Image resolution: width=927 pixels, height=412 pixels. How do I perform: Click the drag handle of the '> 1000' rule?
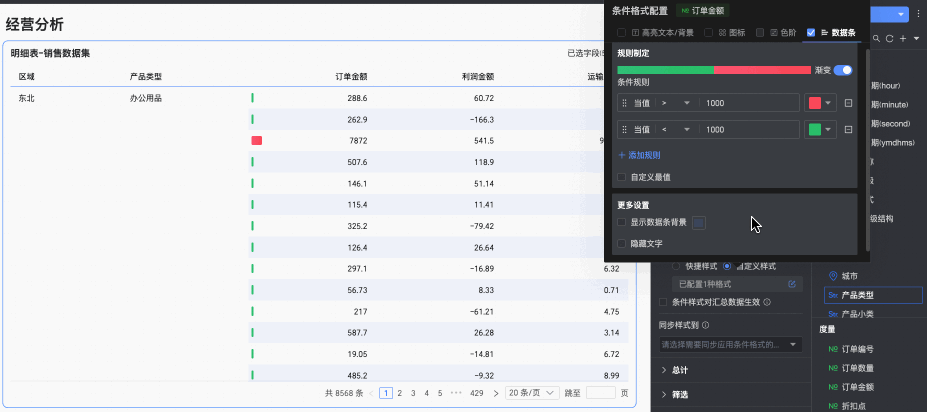pyautogui.click(x=624, y=103)
